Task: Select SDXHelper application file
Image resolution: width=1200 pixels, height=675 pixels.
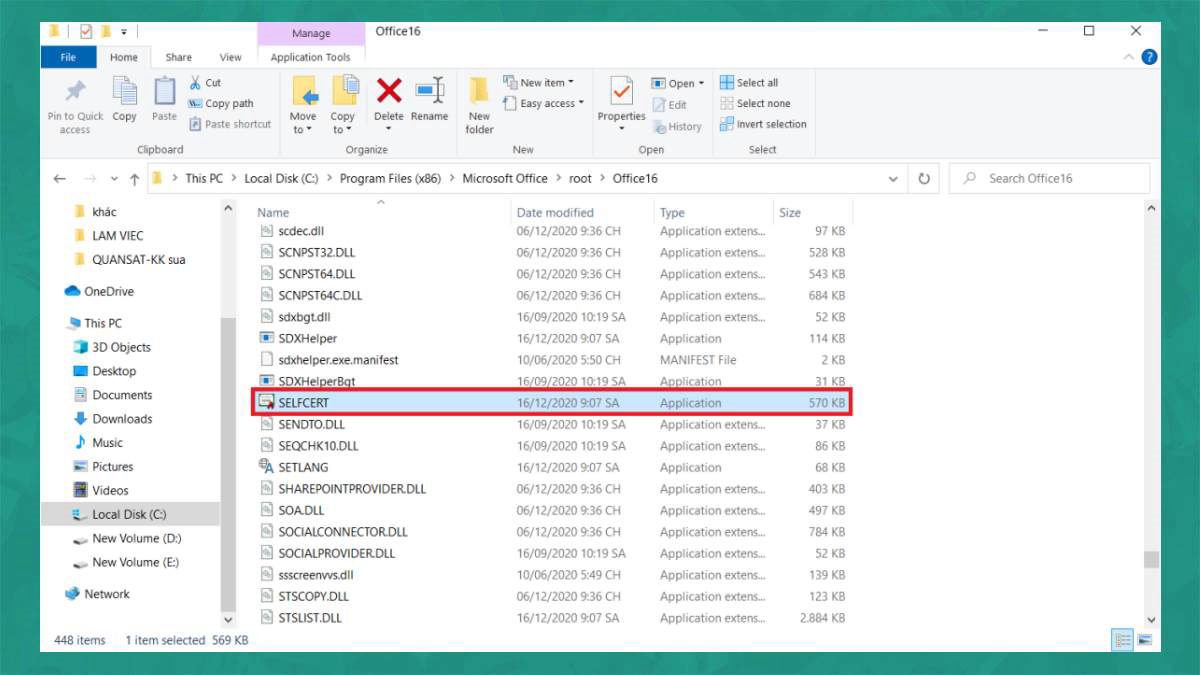Action: pos(551,338)
